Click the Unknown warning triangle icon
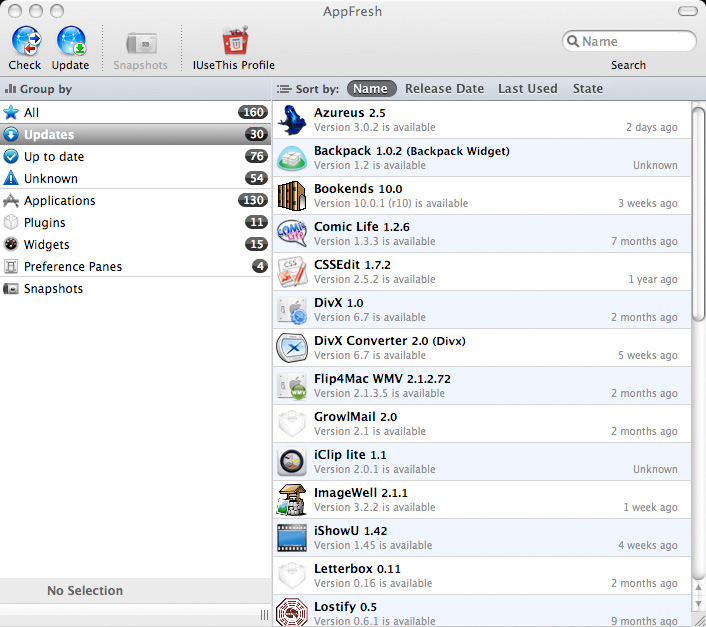This screenshot has width=706, height=627. click(x=11, y=178)
